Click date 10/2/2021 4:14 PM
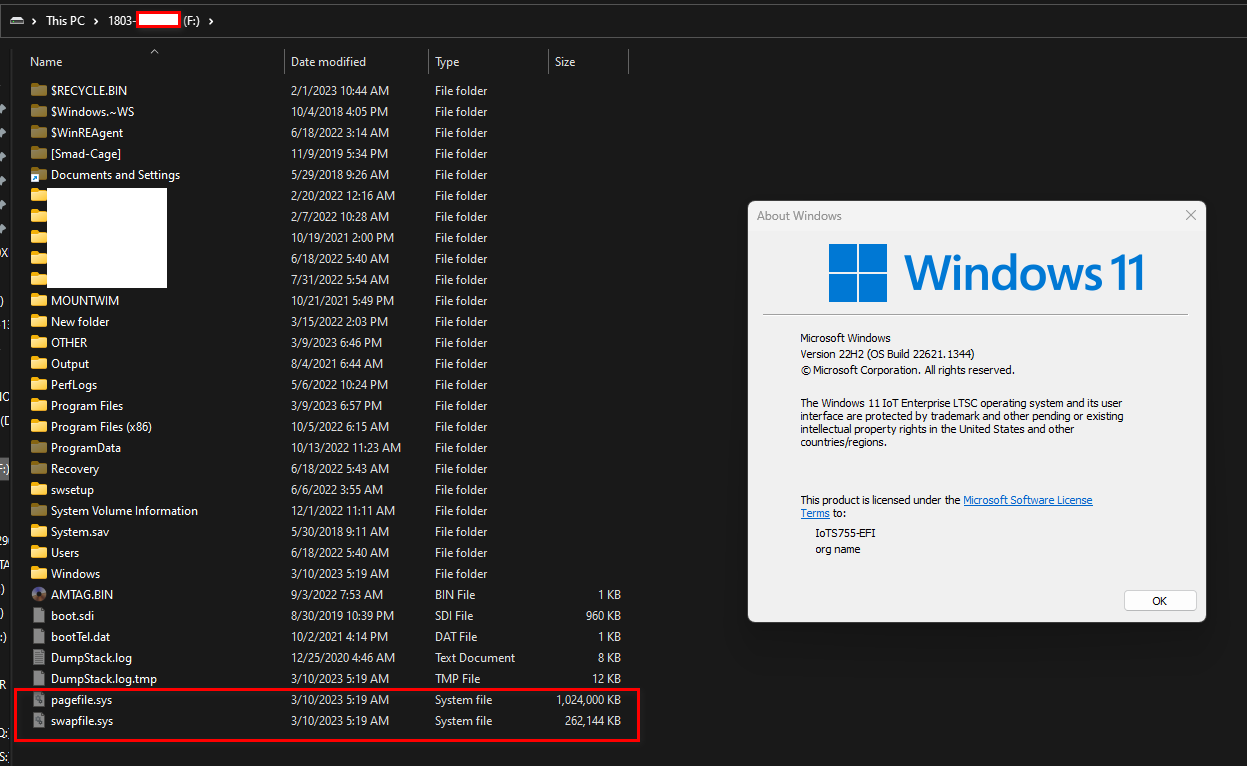This screenshot has height=766, width=1247. (x=338, y=636)
